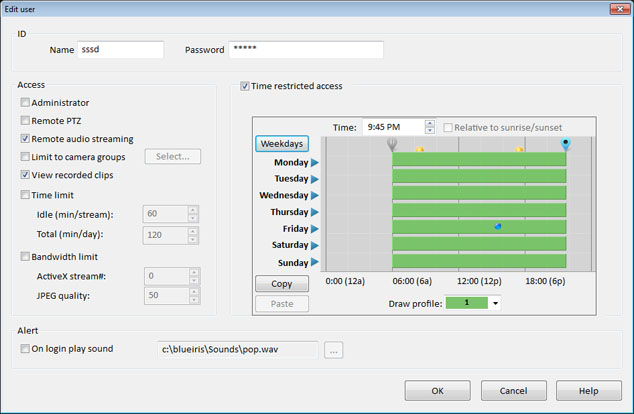
Task: Click the Copy schedule button
Action: (x=282, y=284)
